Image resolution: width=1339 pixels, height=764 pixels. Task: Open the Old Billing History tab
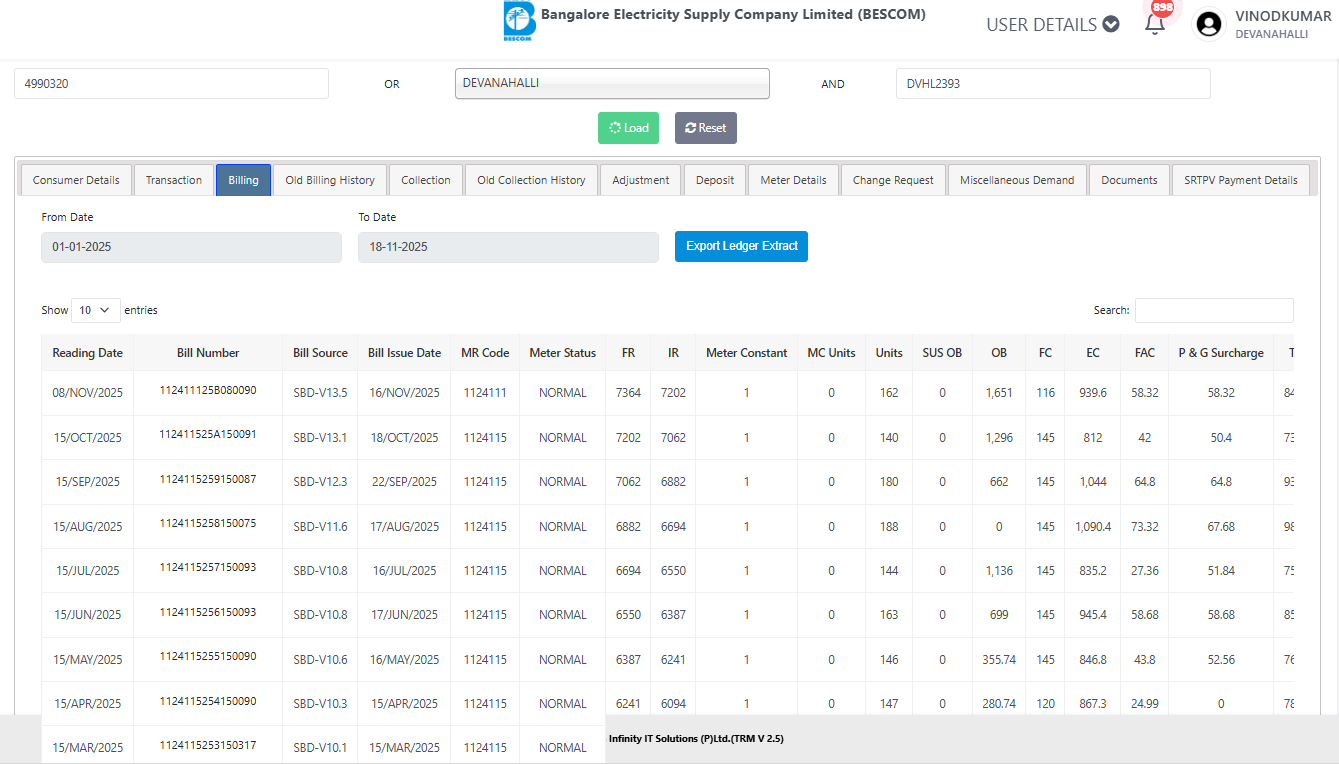point(330,180)
